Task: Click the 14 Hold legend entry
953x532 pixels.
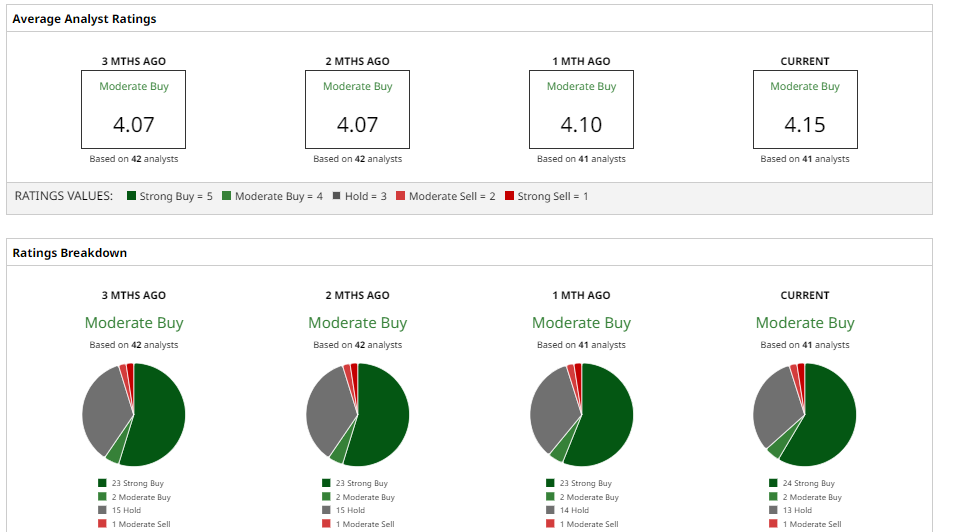Action: (x=573, y=510)
